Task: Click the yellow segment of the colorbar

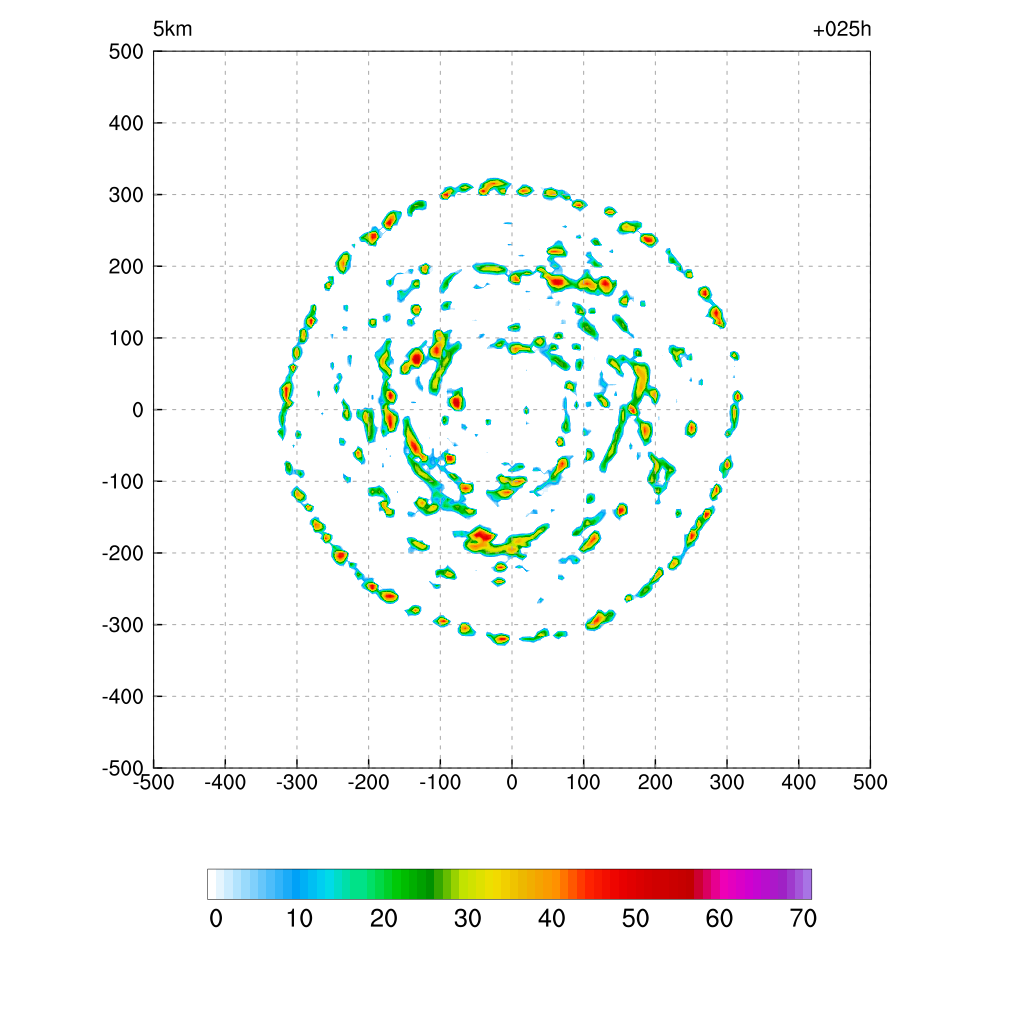Action: click(x=487, y=884)
